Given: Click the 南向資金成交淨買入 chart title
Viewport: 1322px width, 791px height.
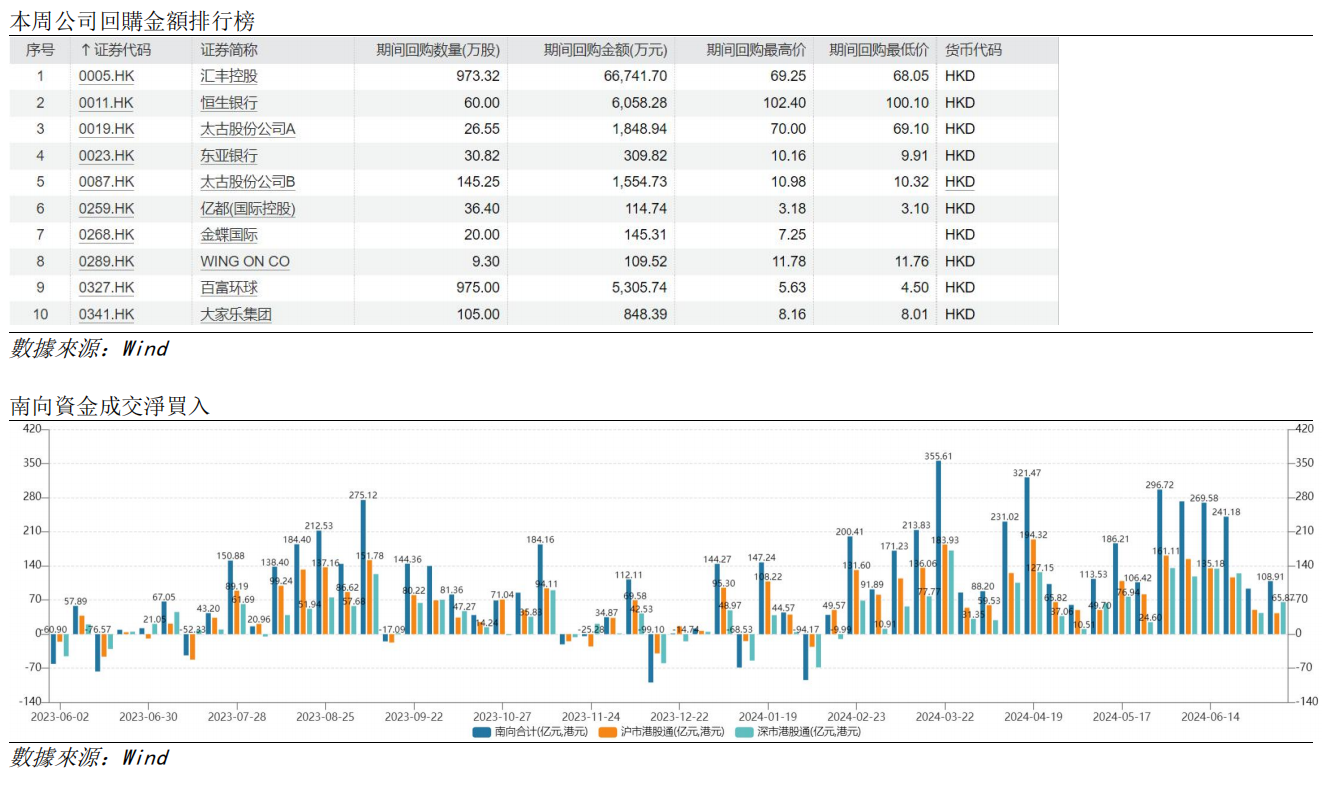Looking at the screenshot, I should point(110,406).
